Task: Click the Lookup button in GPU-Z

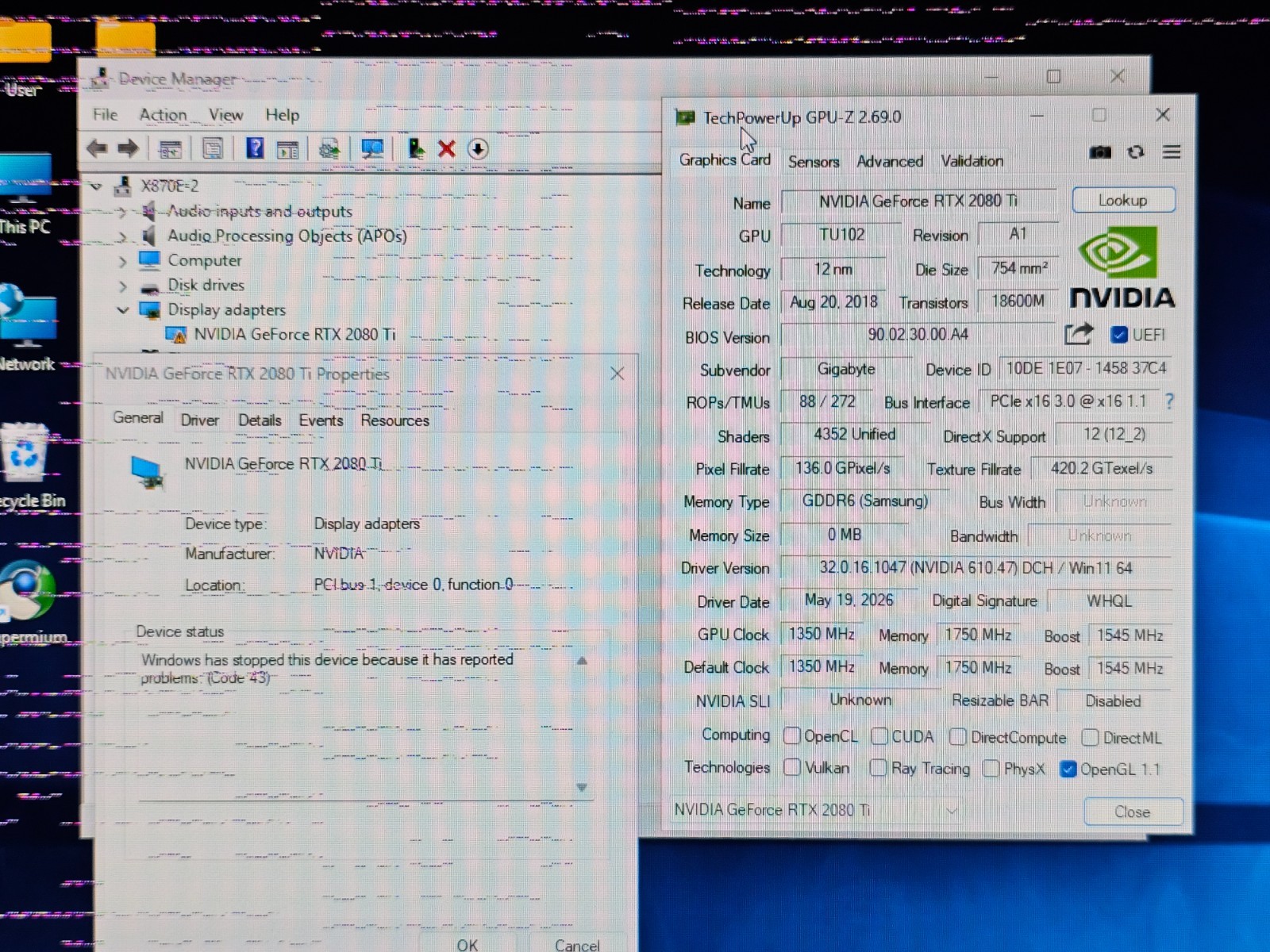Action: [x=1123, y=200]
